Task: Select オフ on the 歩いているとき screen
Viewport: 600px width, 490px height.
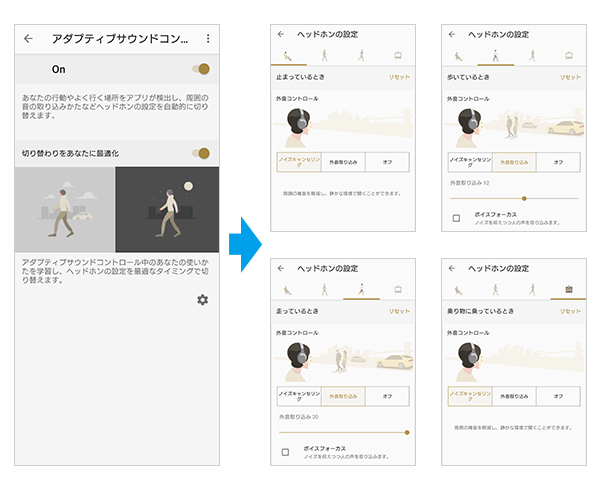Action: coord(557,162)
